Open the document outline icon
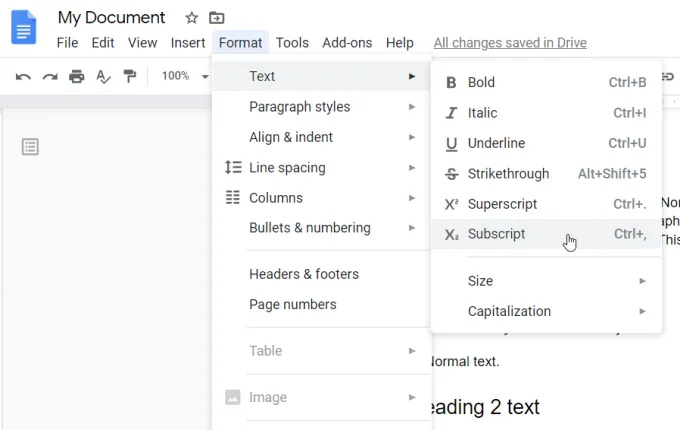The height and width of the screenshot is (430, 680). tap(31, 147)
